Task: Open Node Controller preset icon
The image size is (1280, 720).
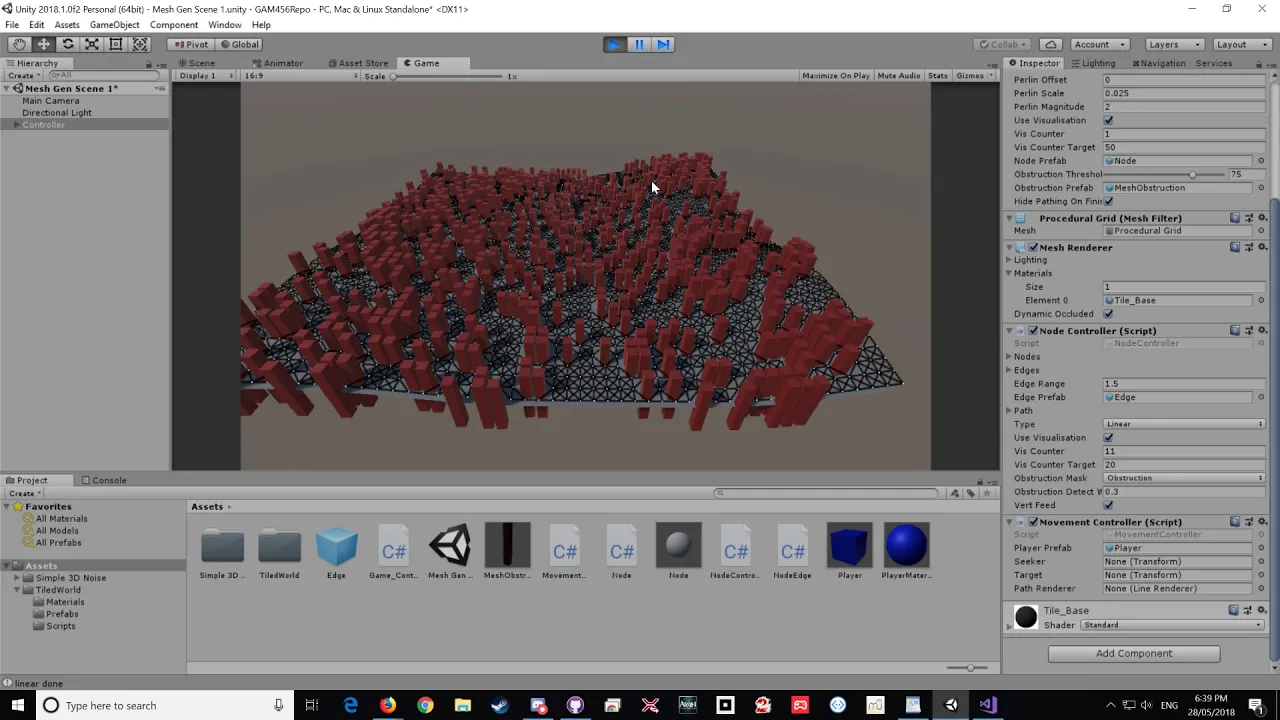Action: (1248, 330)
